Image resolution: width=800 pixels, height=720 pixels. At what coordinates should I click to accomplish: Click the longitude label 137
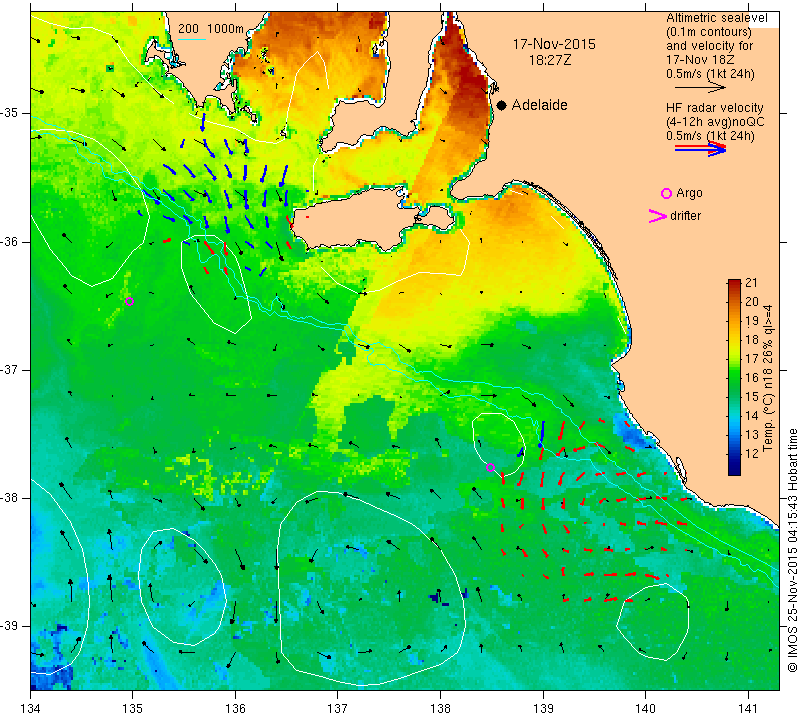tap(338, 708)
